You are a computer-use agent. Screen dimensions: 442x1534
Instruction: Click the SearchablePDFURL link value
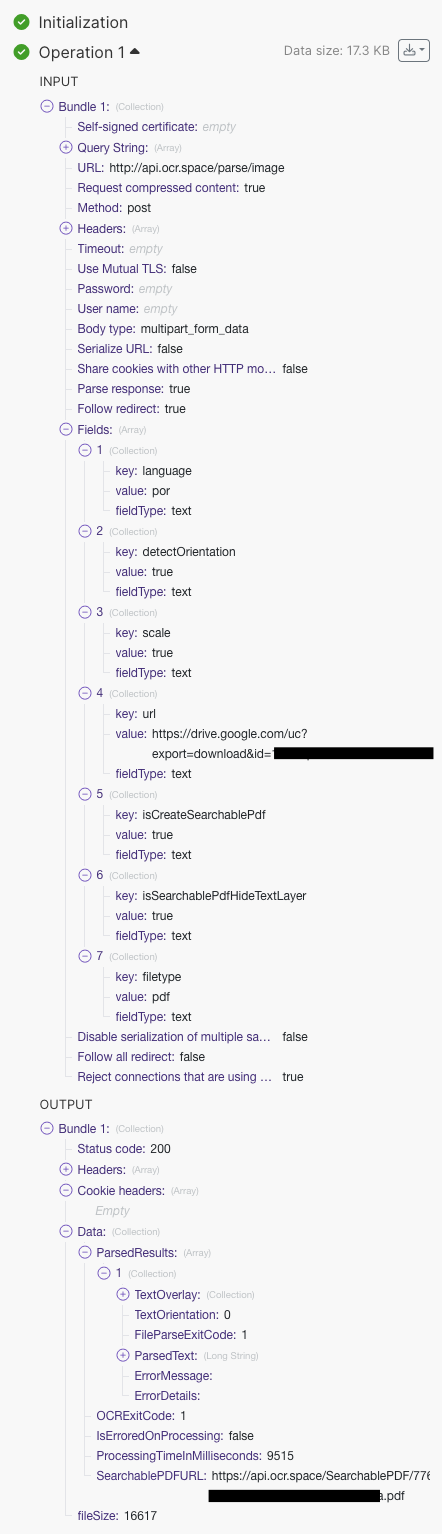[321, 1486]
